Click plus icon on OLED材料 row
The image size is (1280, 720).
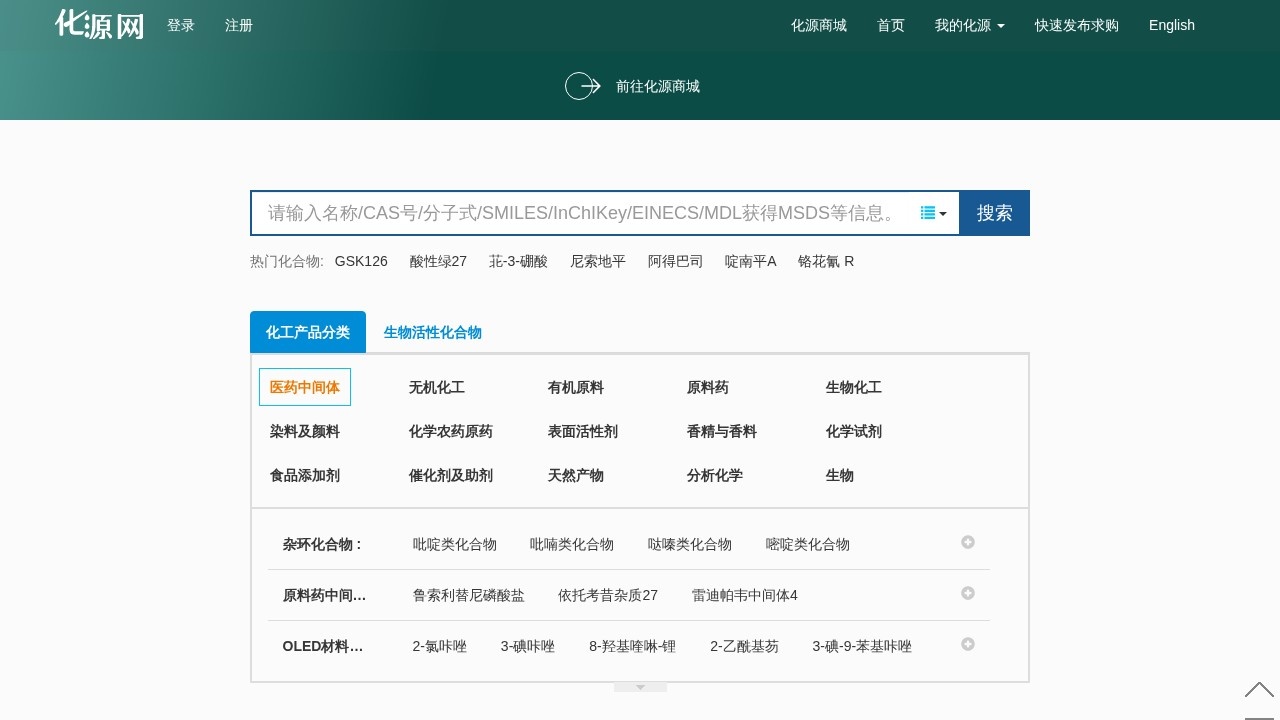pos(967,644)
